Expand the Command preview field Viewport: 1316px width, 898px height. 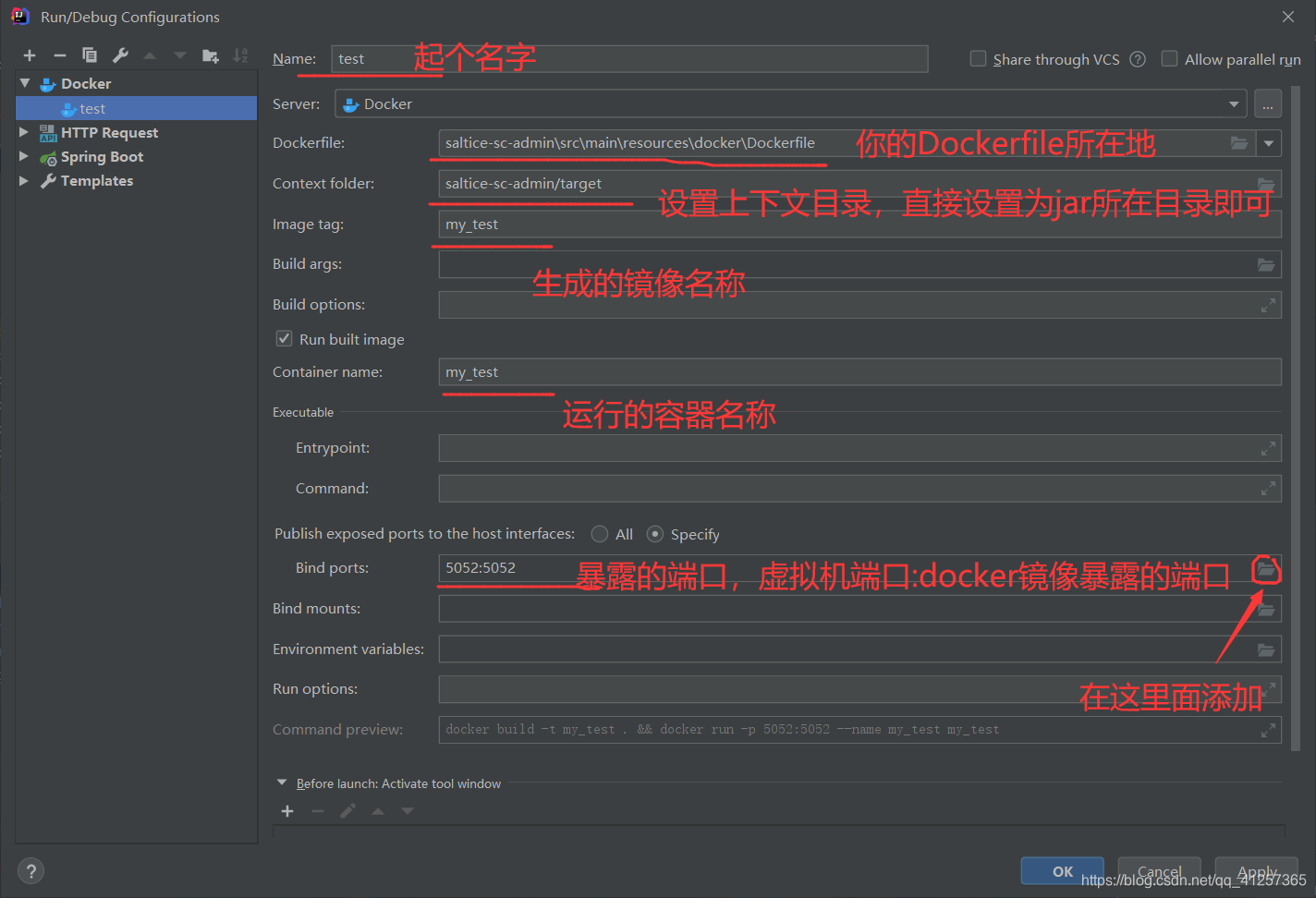(x=1268, y=731)
